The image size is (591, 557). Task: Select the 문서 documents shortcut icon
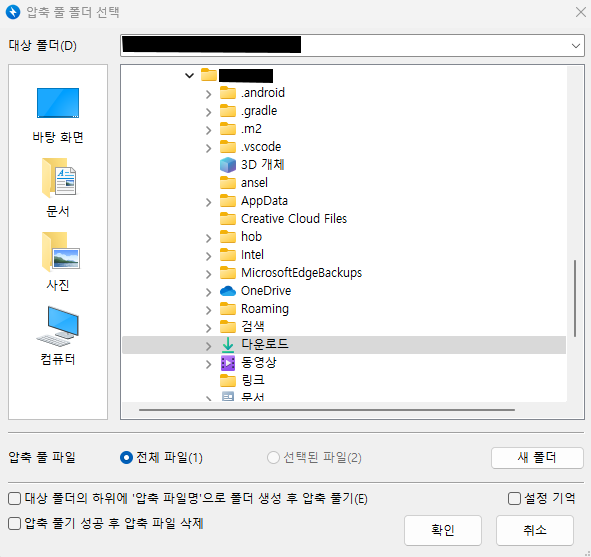[59, 178]
